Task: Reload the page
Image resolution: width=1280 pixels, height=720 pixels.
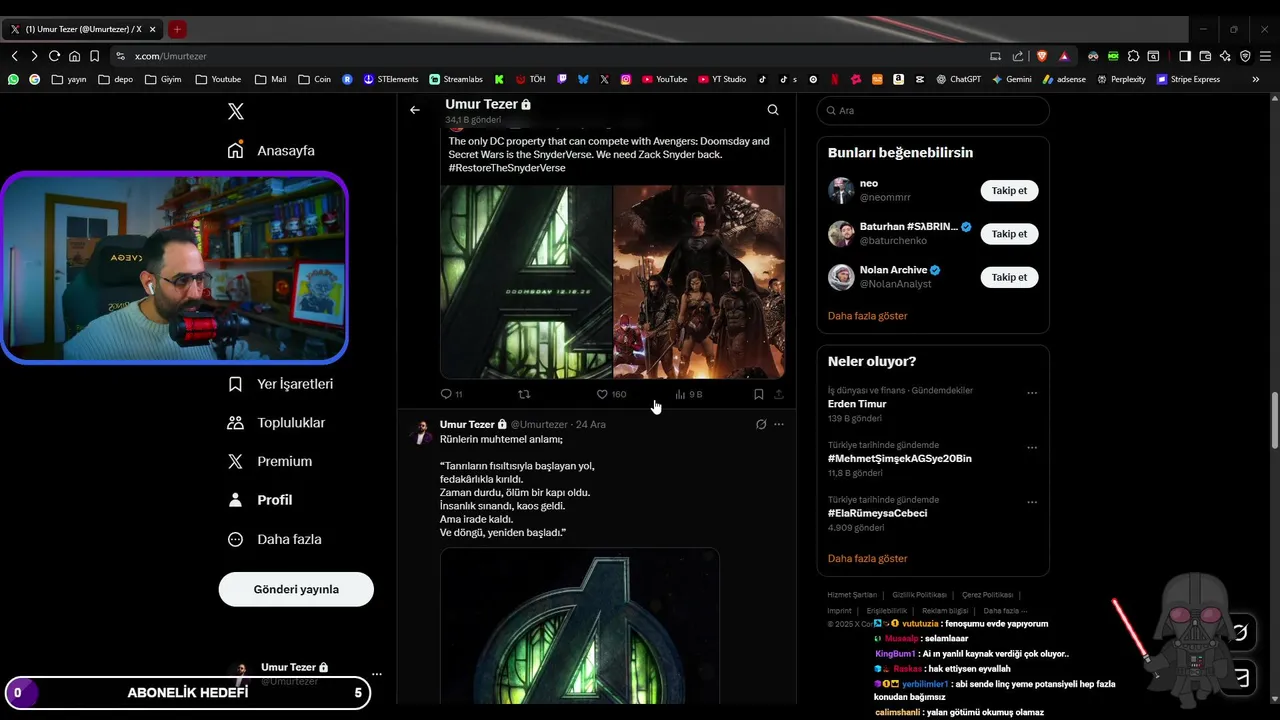Action: [x=54, y=56]
